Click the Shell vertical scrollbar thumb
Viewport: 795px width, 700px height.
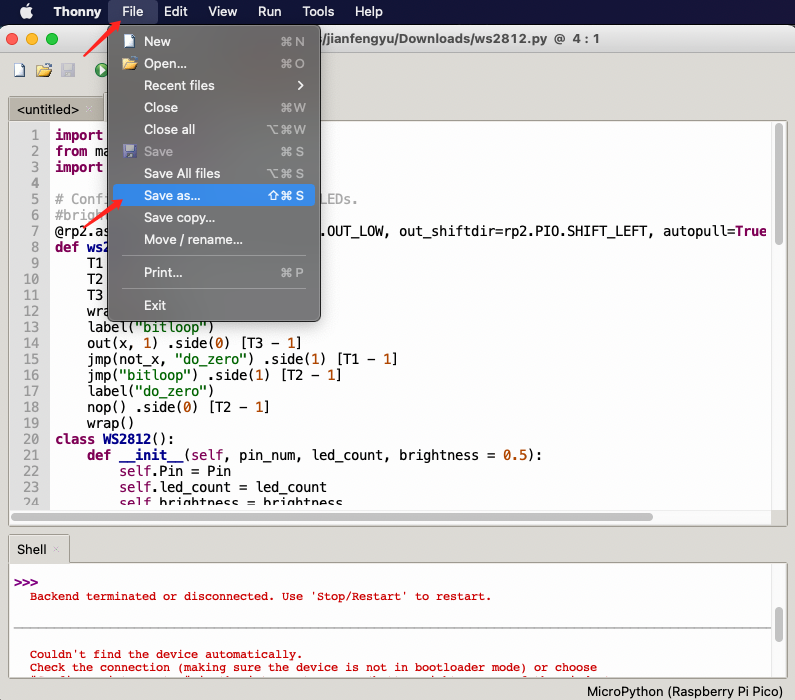point(779,624)
